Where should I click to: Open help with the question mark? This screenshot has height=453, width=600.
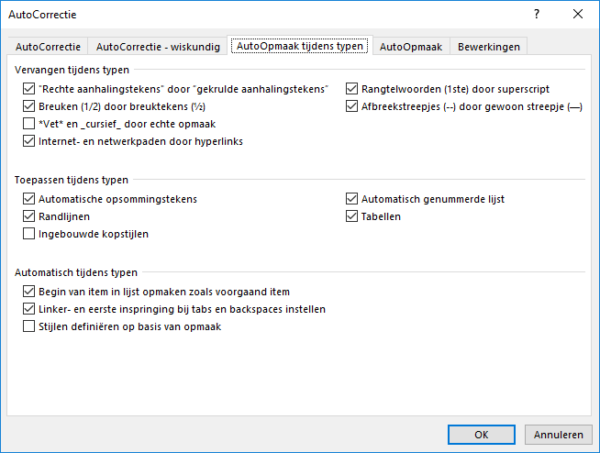[536, 14]
